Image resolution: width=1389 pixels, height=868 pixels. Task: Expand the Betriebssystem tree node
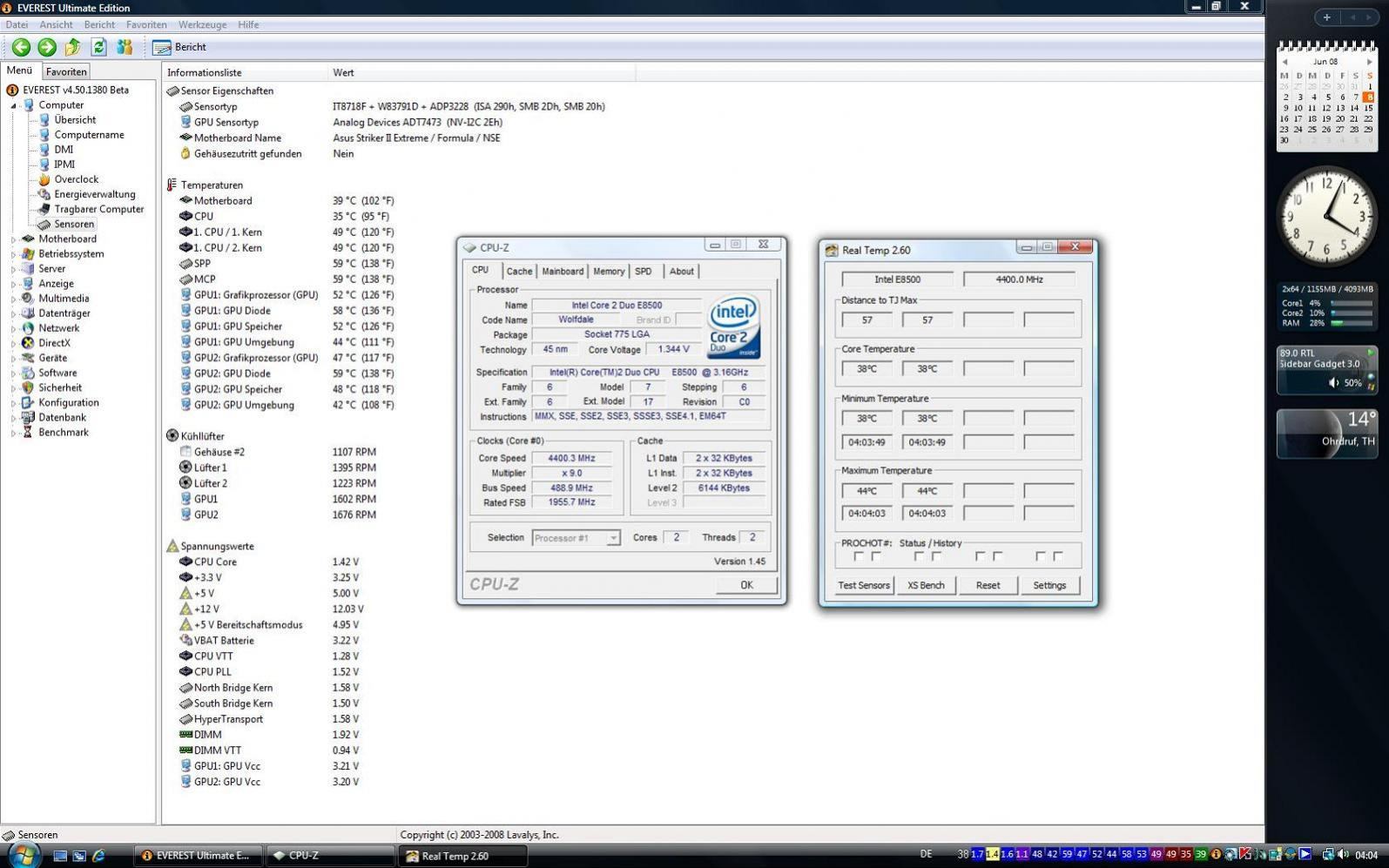(13, 254)
